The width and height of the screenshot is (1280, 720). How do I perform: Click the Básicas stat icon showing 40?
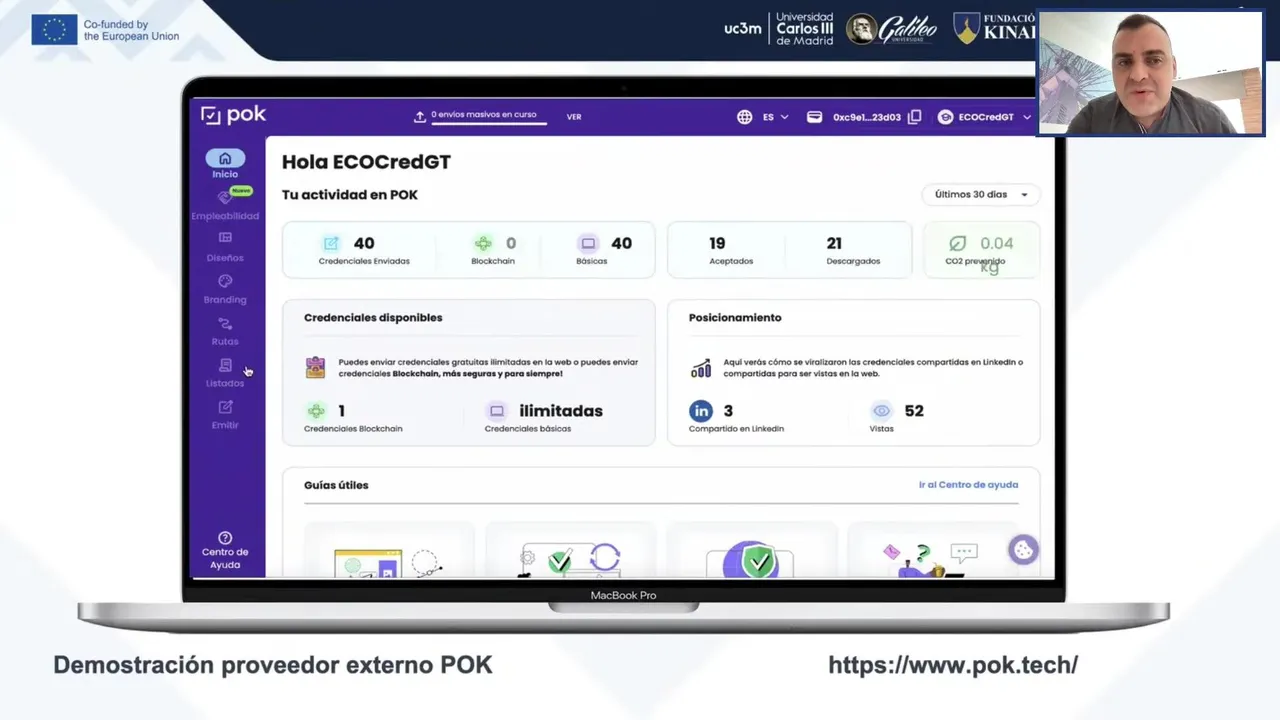click(x=588, y=243)
